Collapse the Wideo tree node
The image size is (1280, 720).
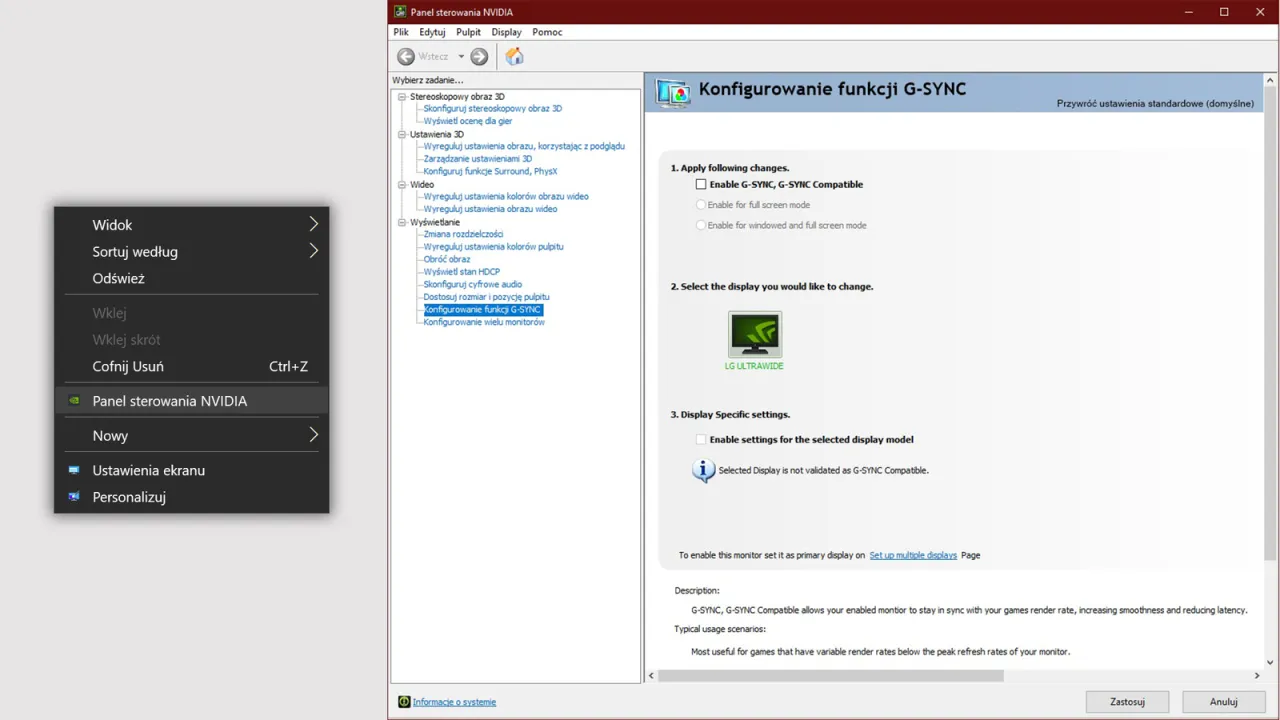(x=401, y=184)
